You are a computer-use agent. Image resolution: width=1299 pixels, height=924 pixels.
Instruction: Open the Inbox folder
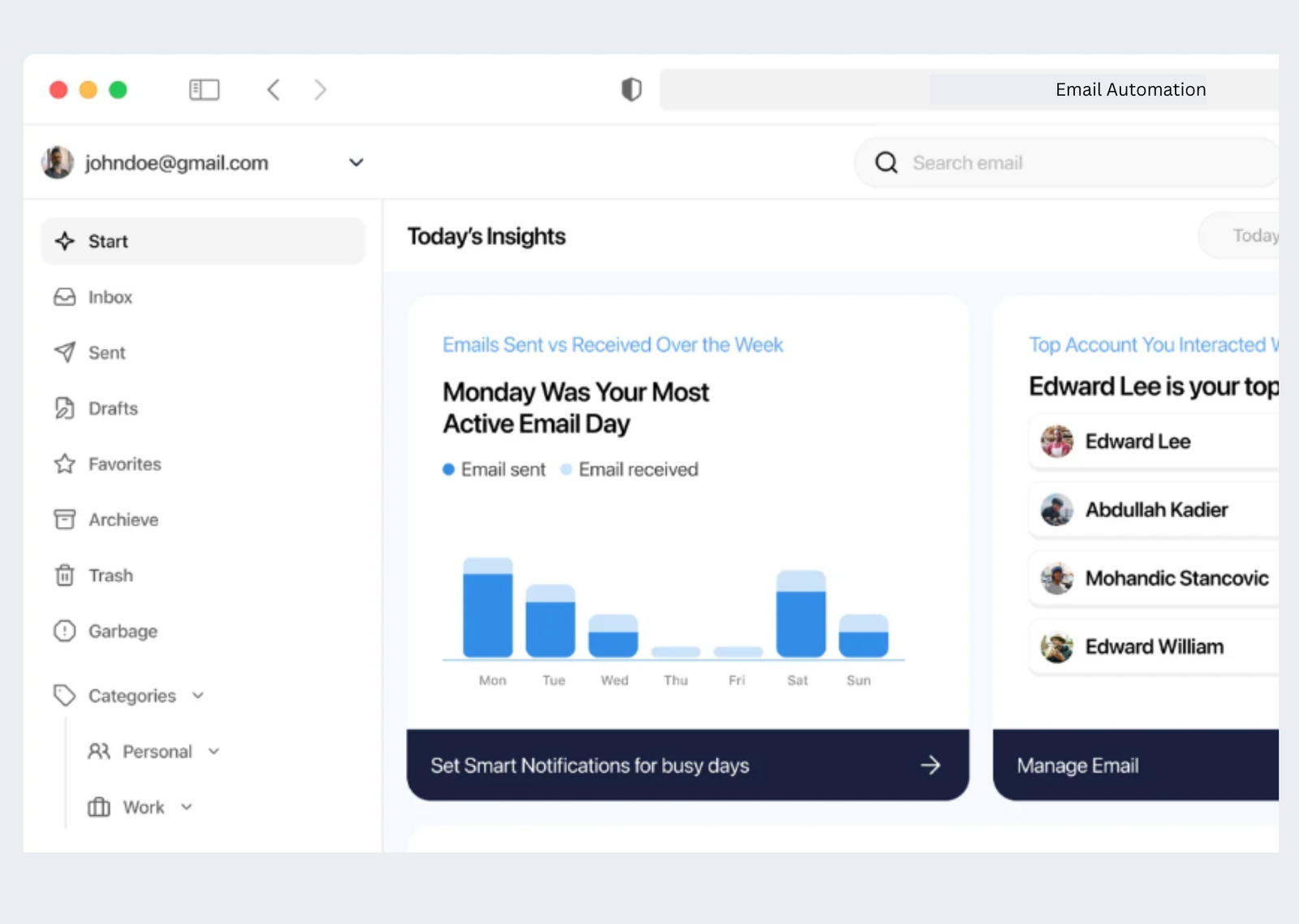pyautogui.click(x=110, y=297)
